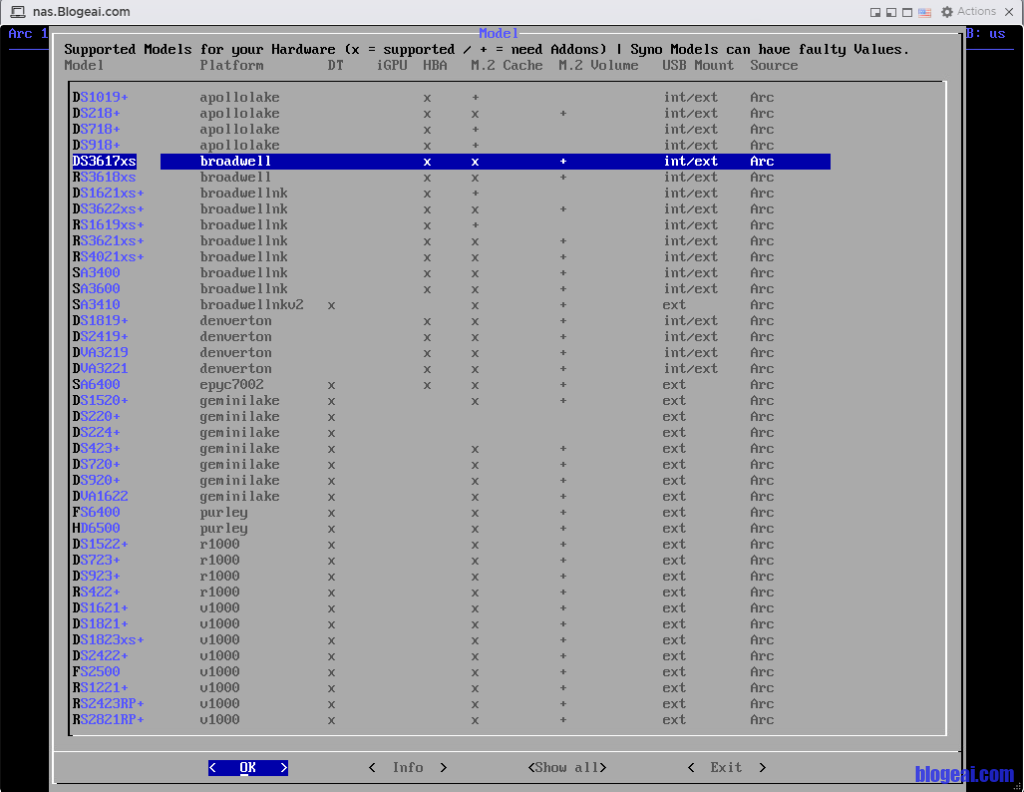
Task: Select the DS1621+ v1000 entry
Action: (x=100, y=608)
